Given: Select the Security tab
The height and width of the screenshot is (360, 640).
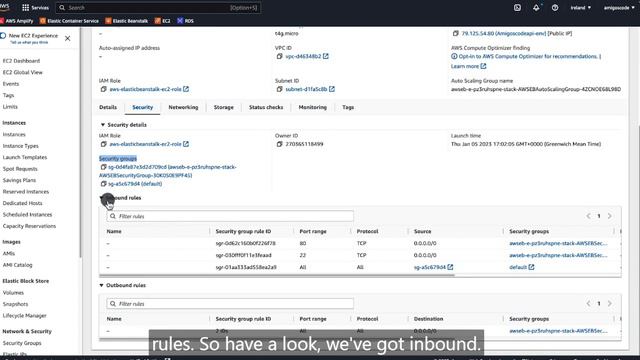Looking at the screenshot, I should [x=142, y=107].
